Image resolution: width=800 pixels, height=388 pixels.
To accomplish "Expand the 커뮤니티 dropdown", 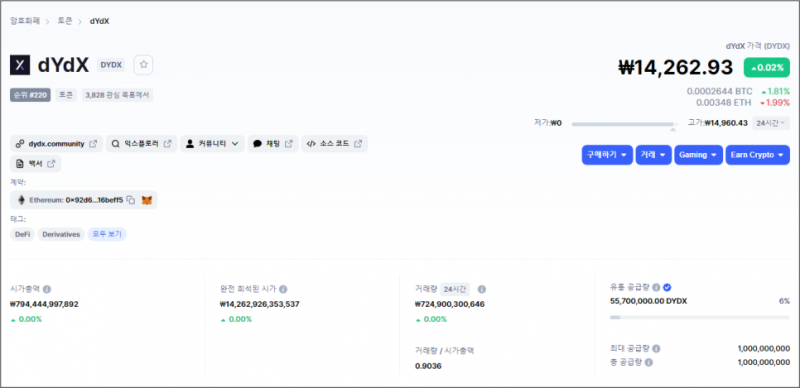I will pos(212,144).
